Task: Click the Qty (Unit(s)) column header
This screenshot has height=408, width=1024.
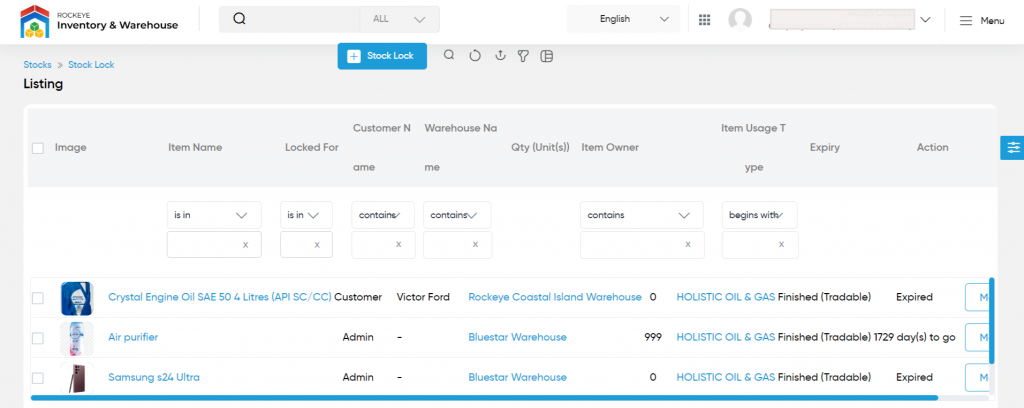Action: [x=540, y=148]
